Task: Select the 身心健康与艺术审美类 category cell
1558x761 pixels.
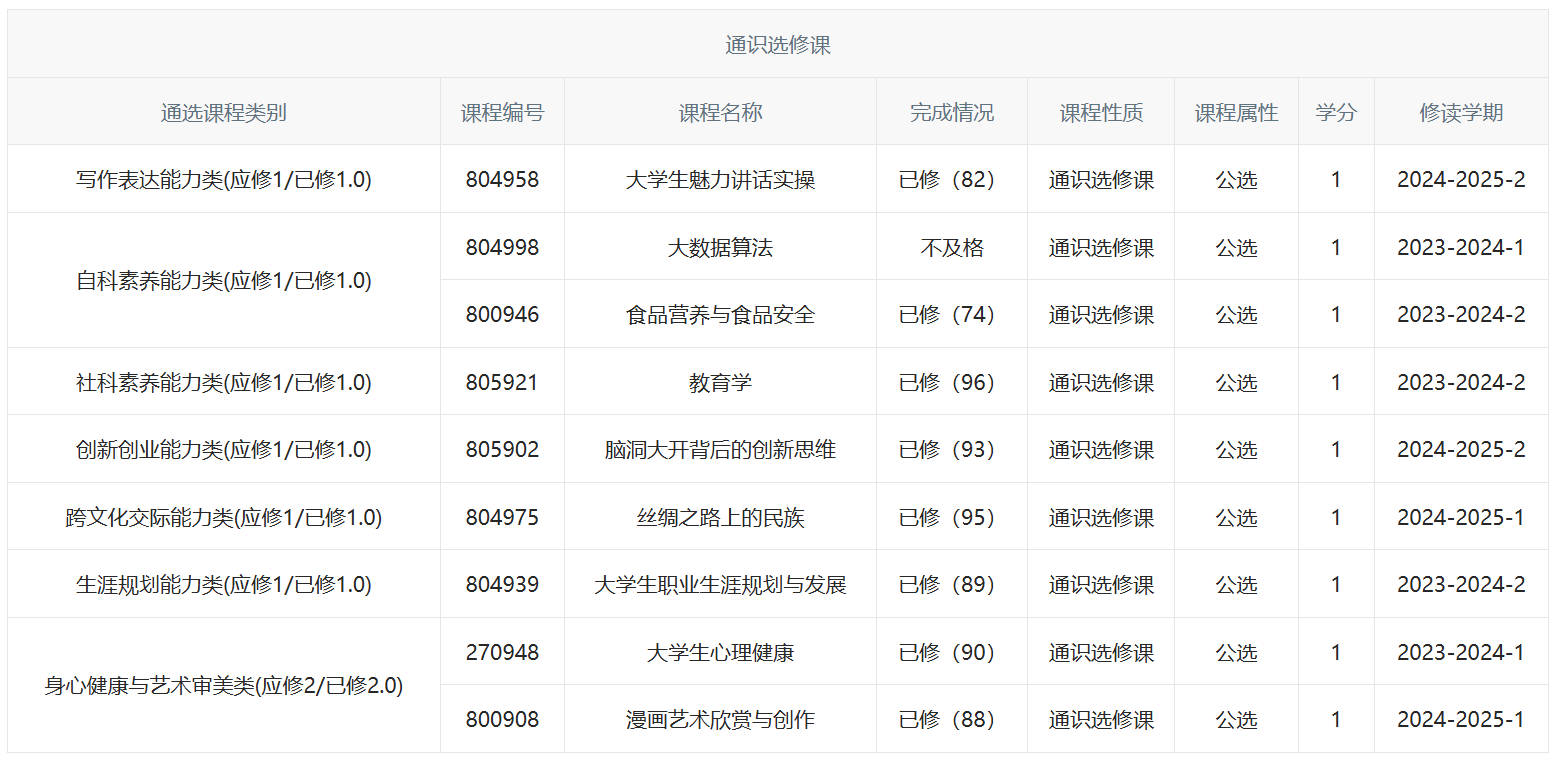Action: click(223, 686)
